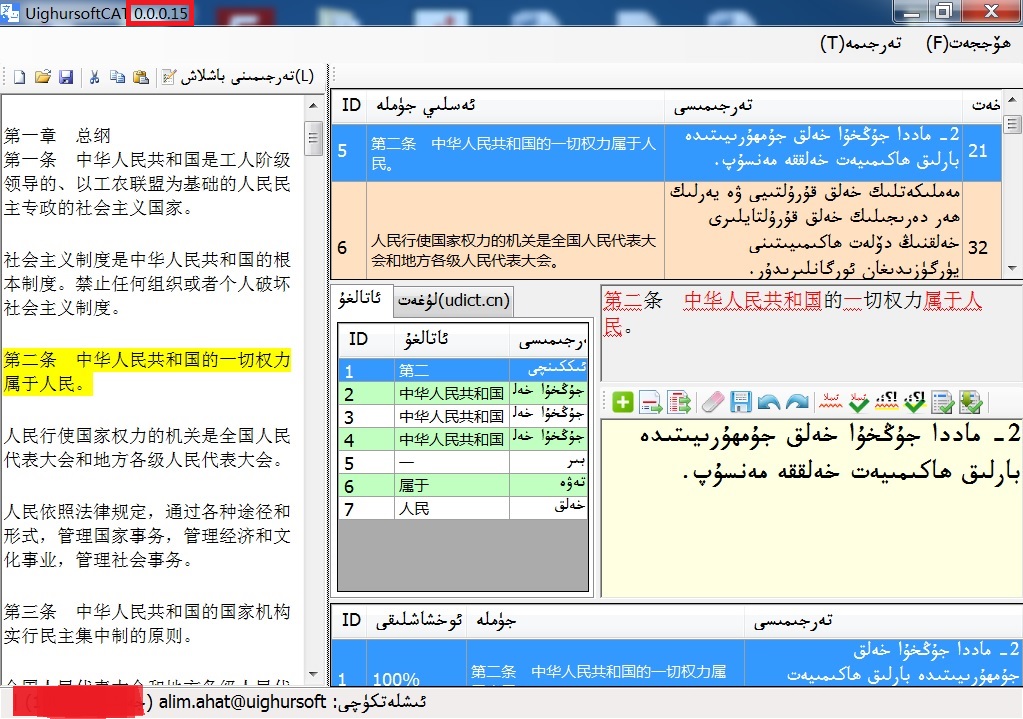
Task: Switch to the ئاتالغۇ terminology tab
Action: coord(361,299)
